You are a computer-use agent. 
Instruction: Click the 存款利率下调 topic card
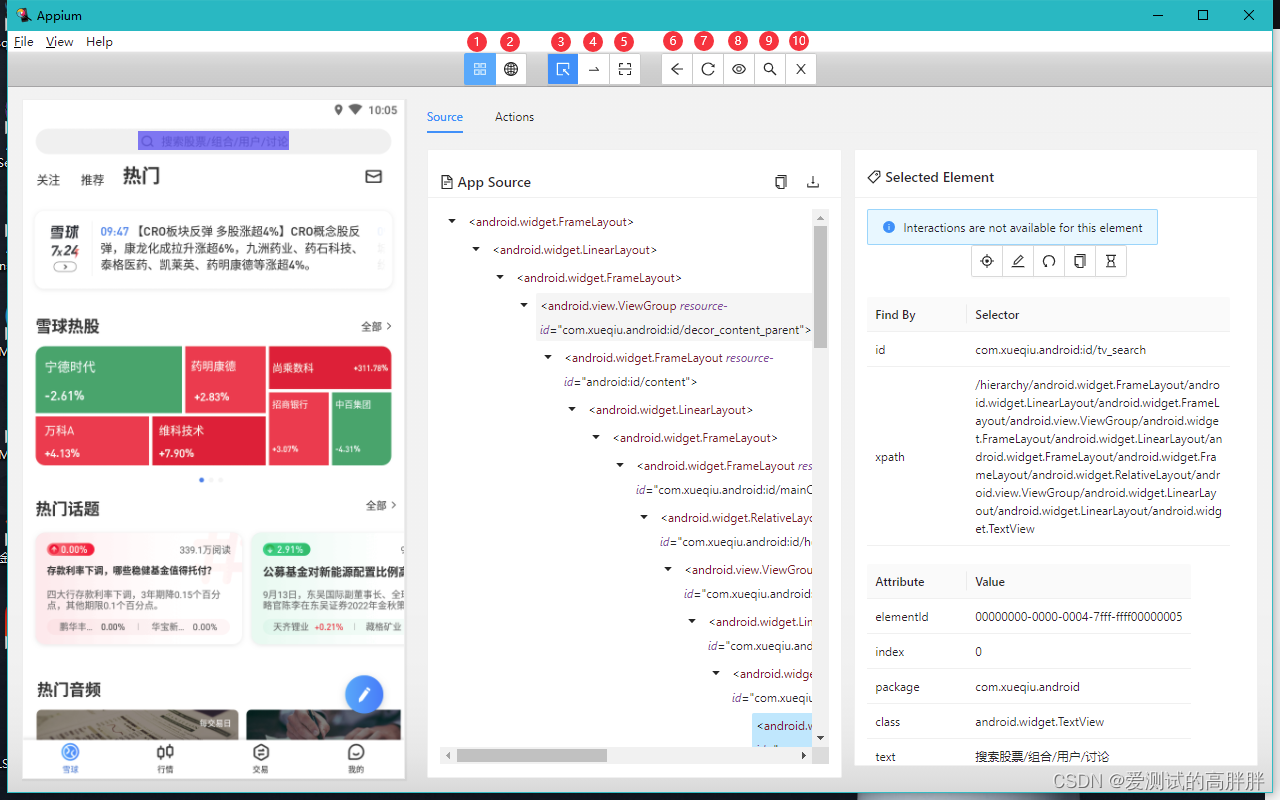[x=138, y=588]
